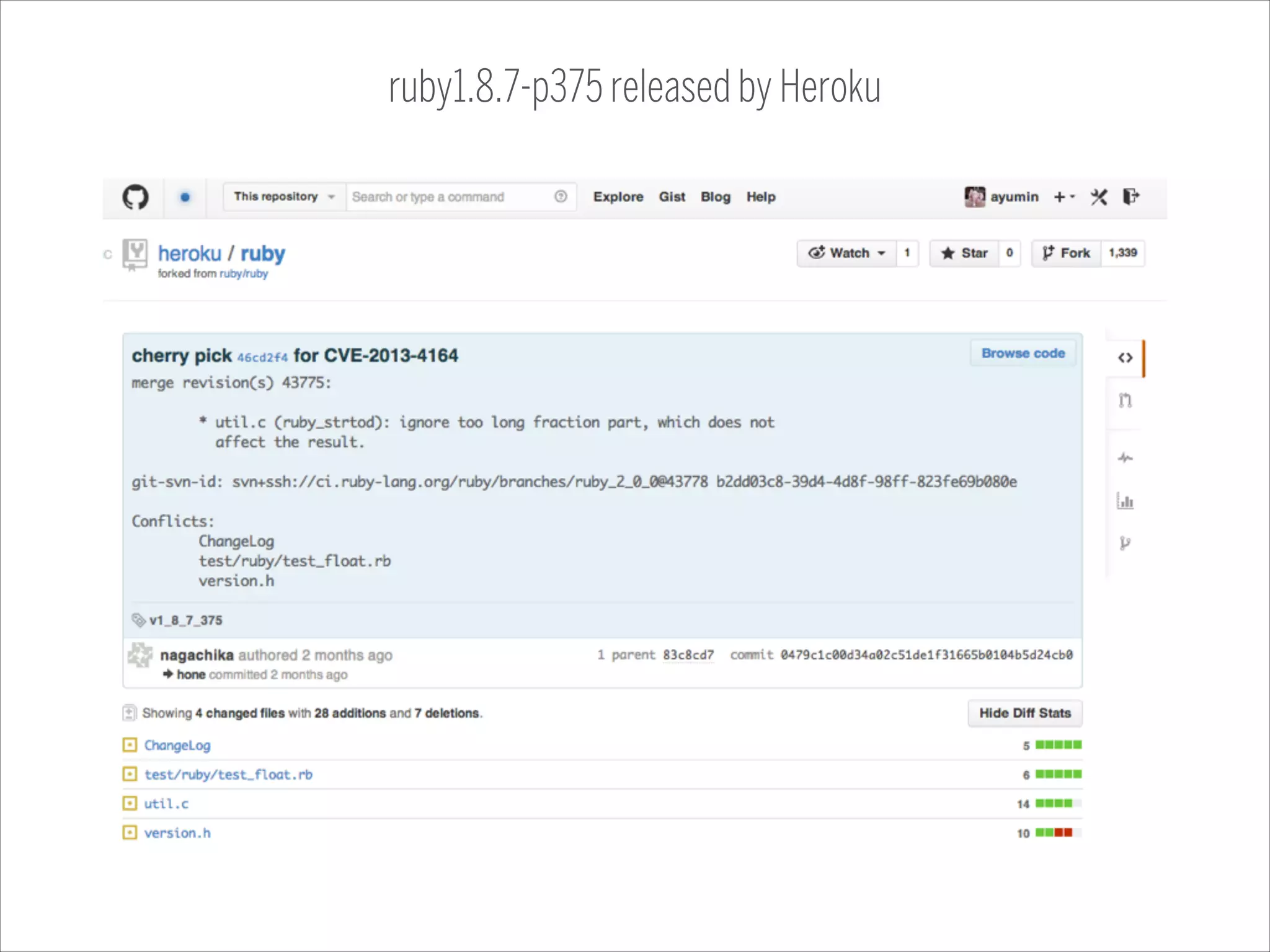Click the test_float.rb modified file icon
1270x952 pixels.
tap(130, 773)
